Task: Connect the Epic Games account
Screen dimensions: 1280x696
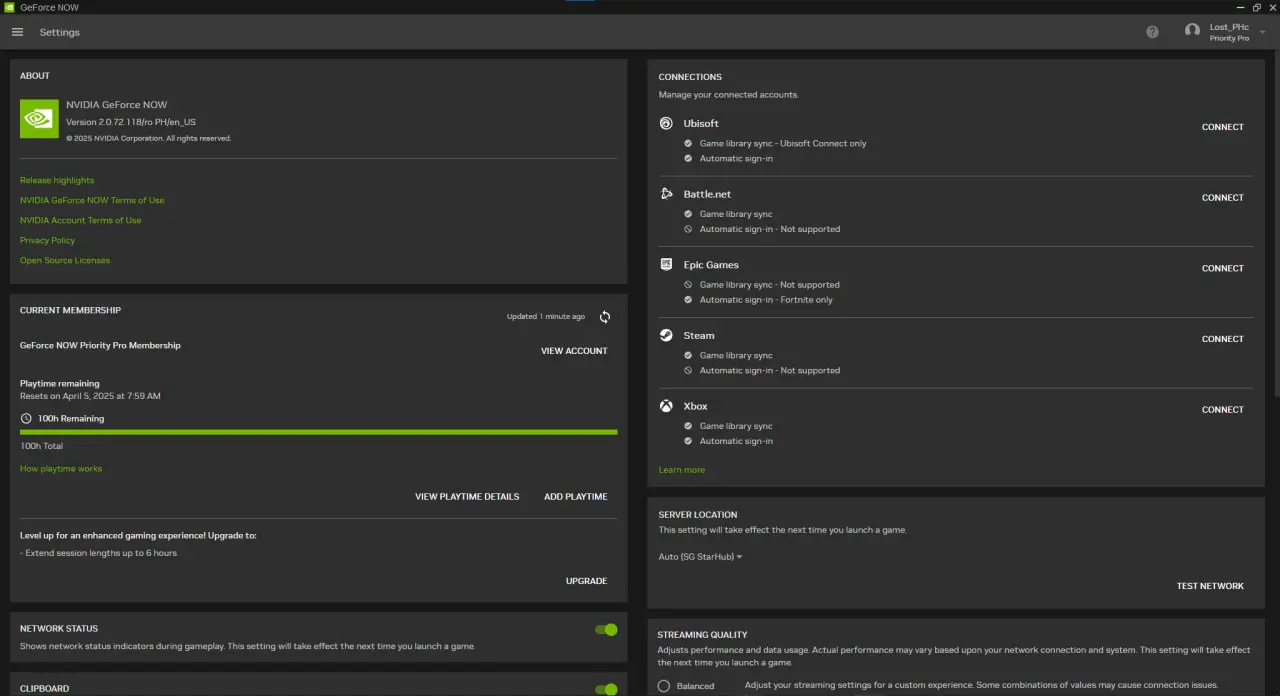Action: pos(1222,268)
